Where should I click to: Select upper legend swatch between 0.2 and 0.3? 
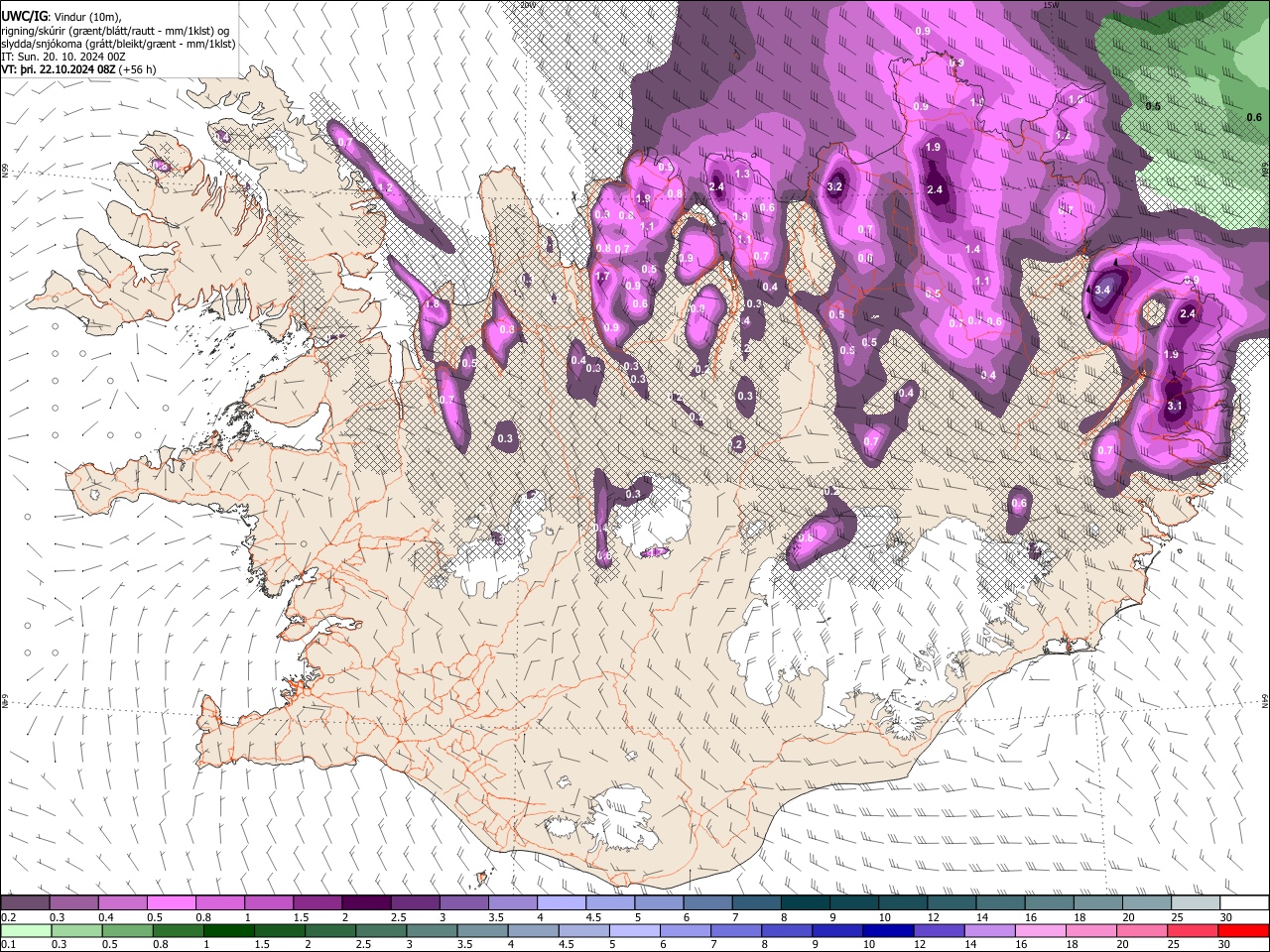click(25, 903)
